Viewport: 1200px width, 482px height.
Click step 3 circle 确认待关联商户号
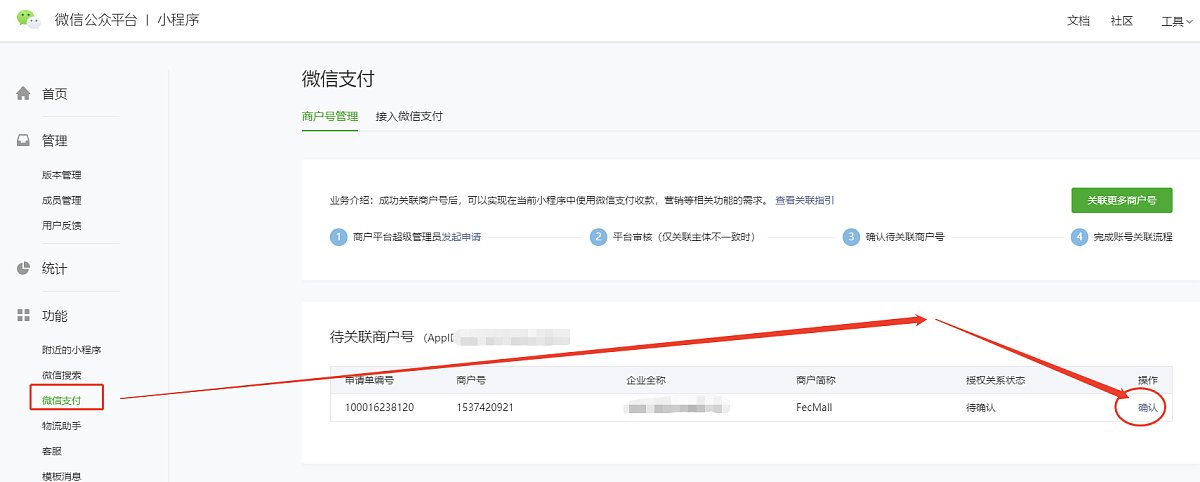point(851,237)
